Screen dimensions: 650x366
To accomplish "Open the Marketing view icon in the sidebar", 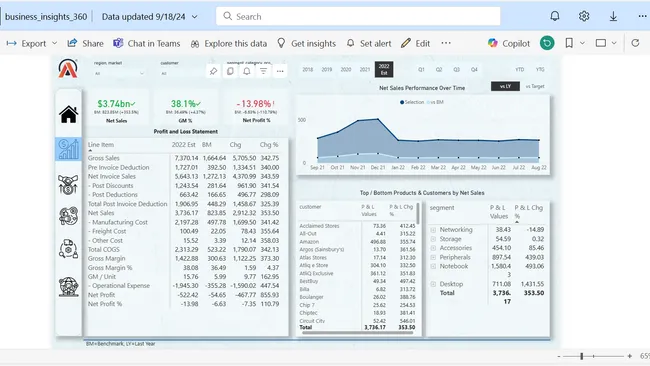I will [68, 216].
